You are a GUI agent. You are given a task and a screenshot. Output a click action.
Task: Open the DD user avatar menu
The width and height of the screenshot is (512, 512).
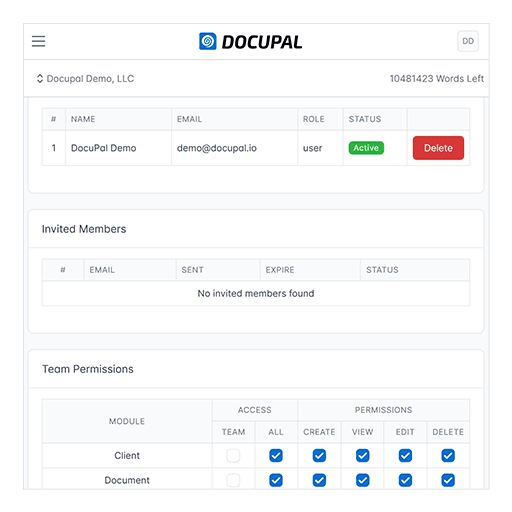(468, 41)
